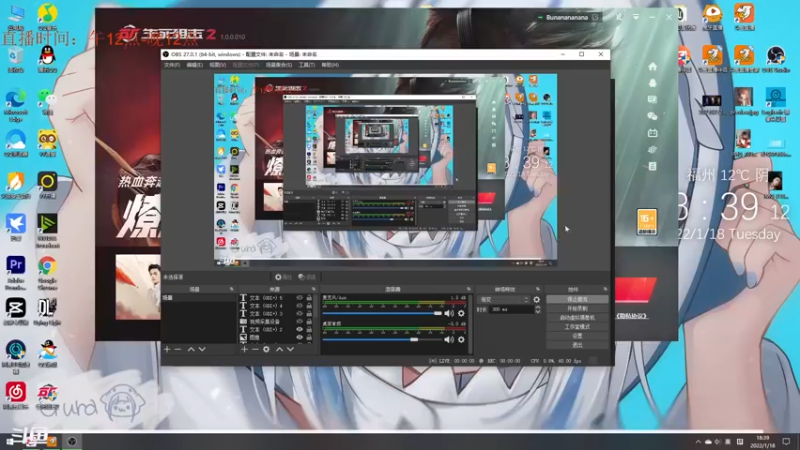This screenshot has width=800, height=450.
Task: Click transition duration stepper arrows
Action: coord(537,309)
